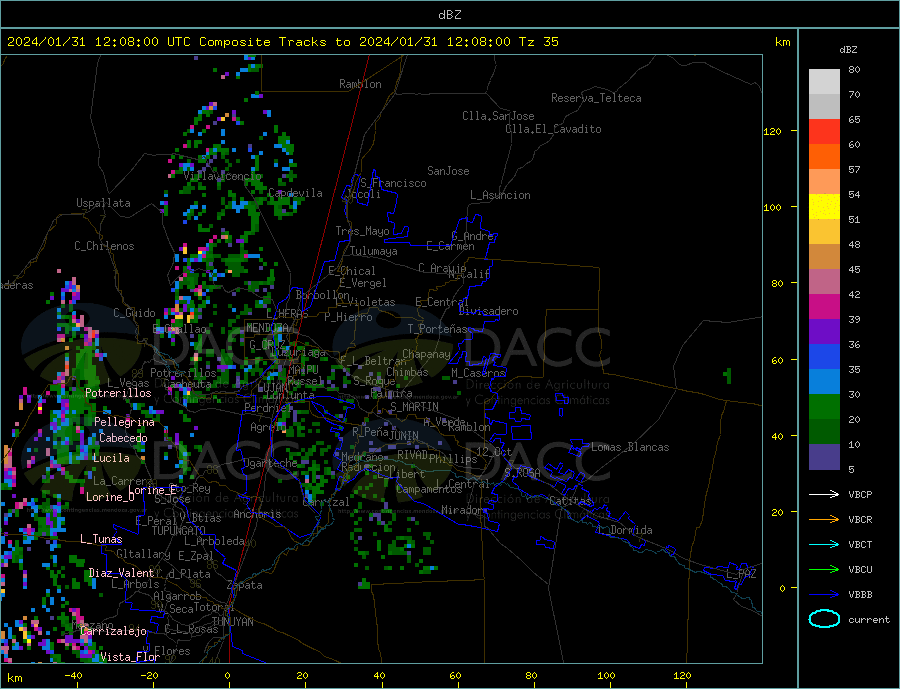Viewport: 900px width, 689px height.
Task: Click the 'Mirador' place label
Action: pos(464,510)
